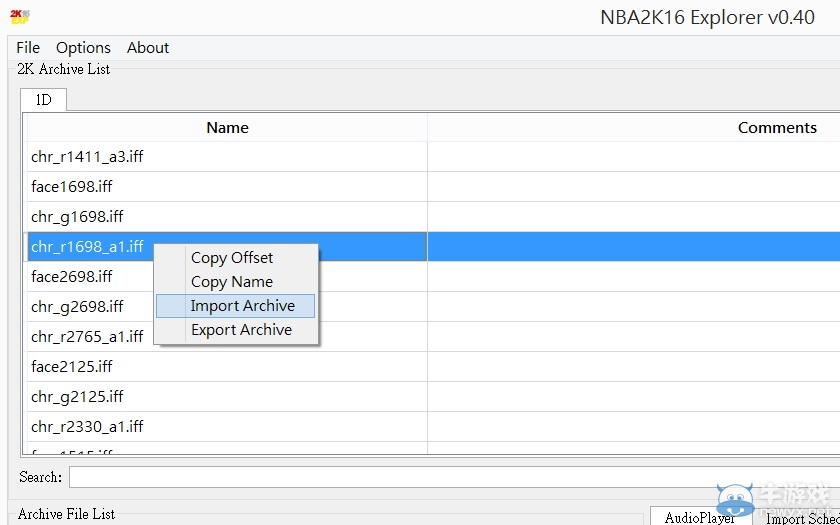Select the chr_r1698_a1.iff highlighted row

[434, 246]
